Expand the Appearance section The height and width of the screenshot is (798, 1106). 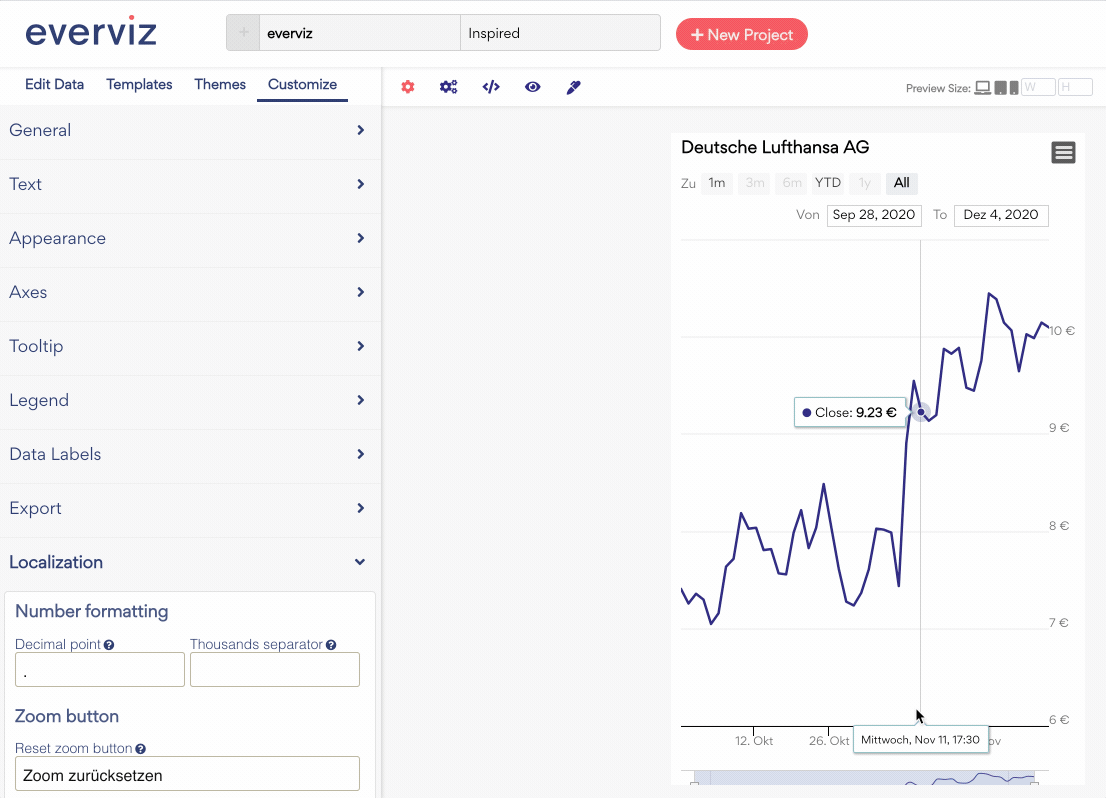pyautogui.click(x=188, y=238)
